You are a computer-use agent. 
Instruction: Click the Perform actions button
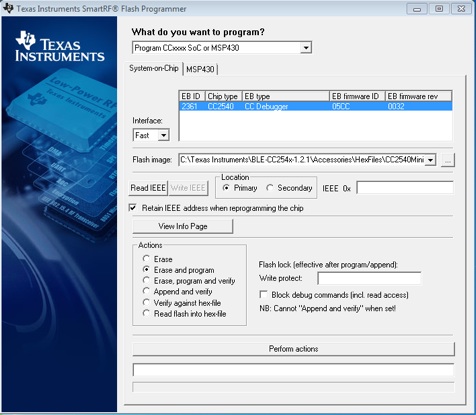tap(293, 349)
